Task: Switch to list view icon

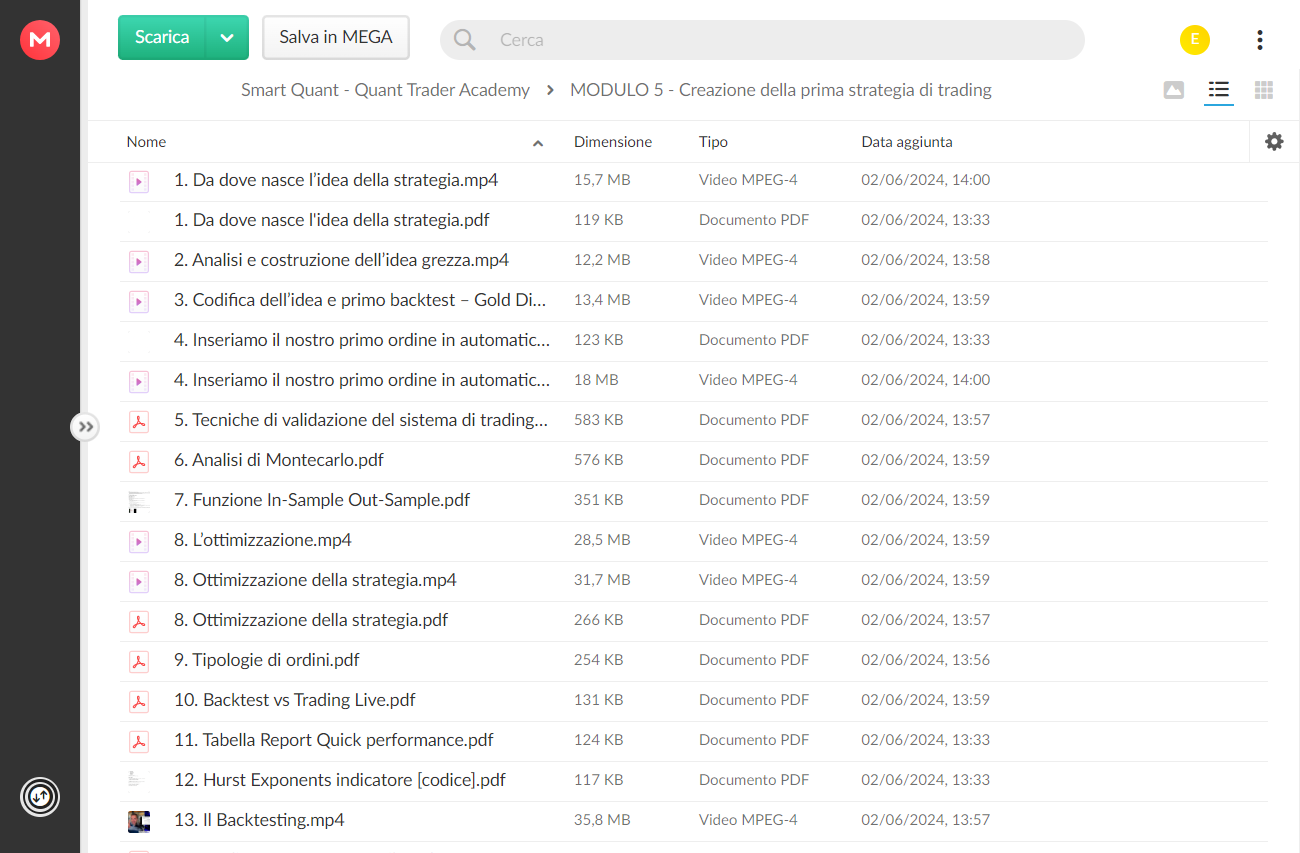Action: click(1218, 90)
